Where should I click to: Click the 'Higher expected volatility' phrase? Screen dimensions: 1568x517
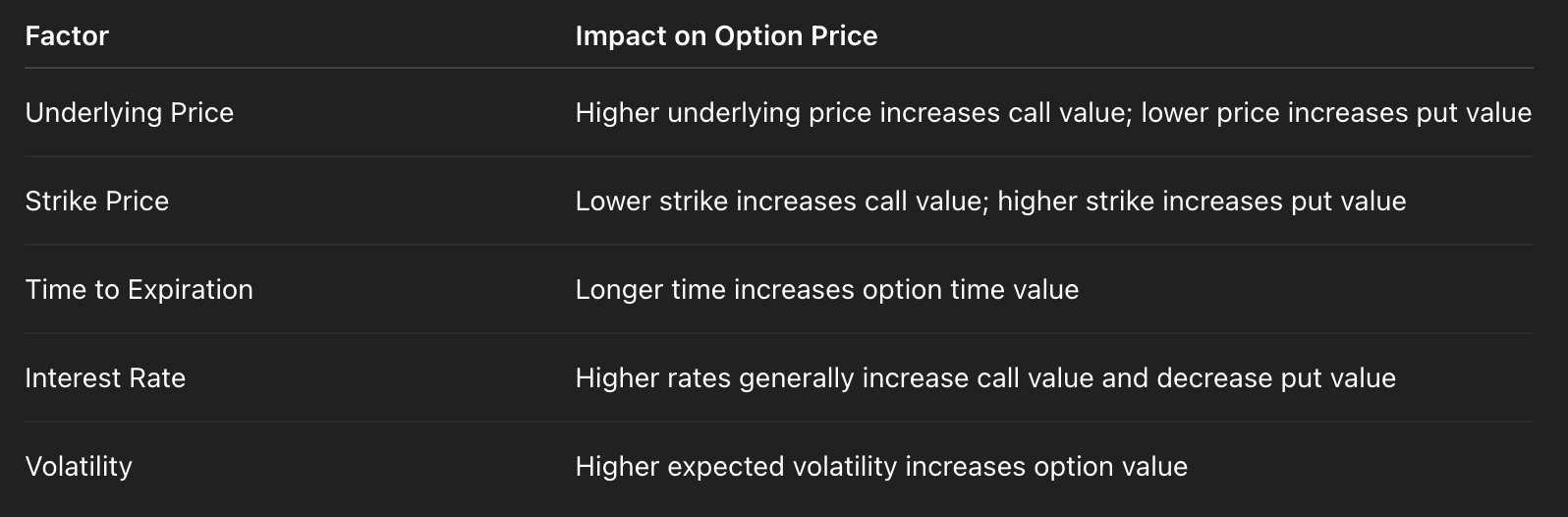736,467
